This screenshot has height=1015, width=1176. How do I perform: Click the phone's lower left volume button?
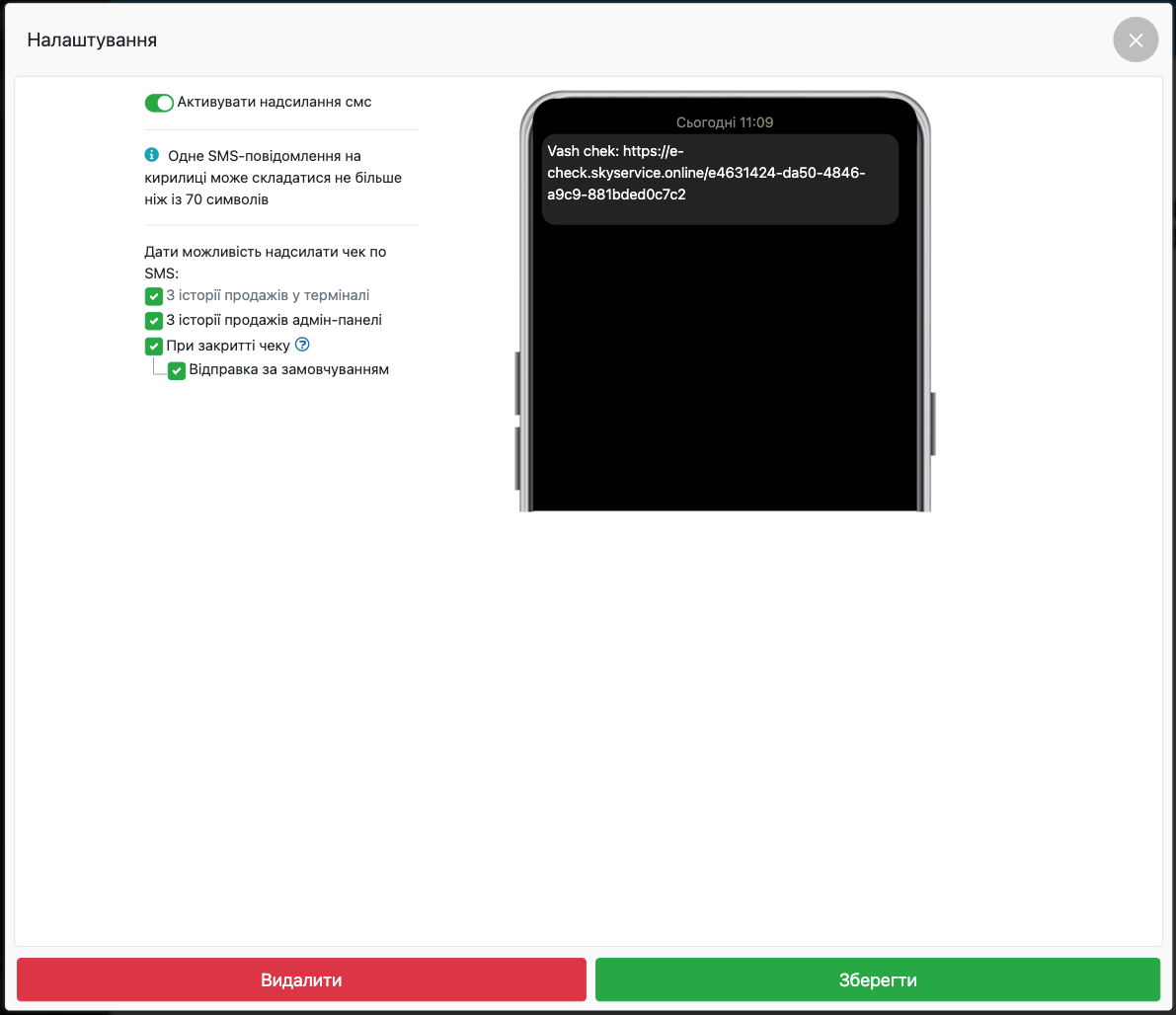(517, 458)
